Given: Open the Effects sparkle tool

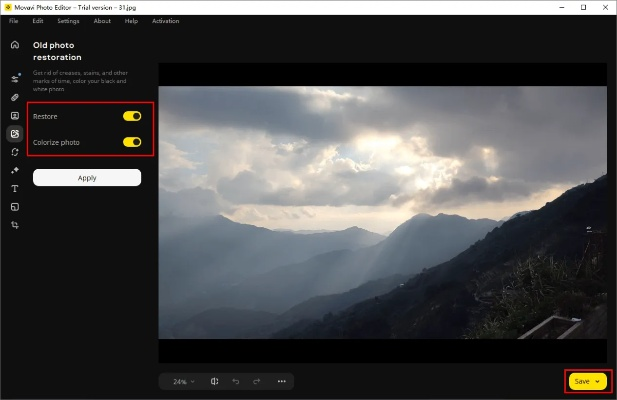Looking at the screenshot, I should pos(15,170).
